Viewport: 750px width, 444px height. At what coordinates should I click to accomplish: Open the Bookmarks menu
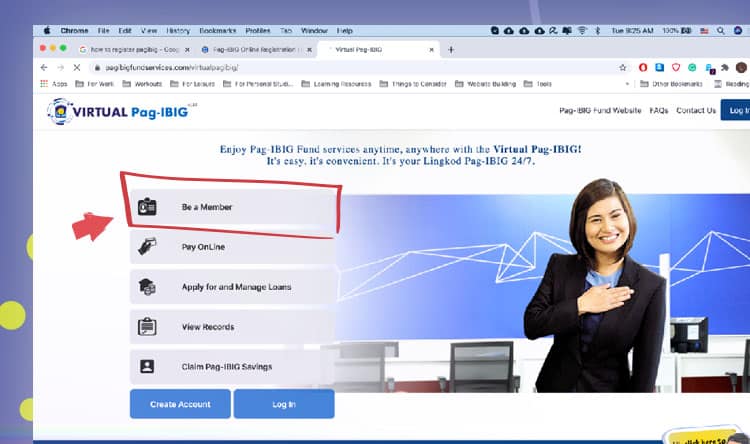[218, 30]
